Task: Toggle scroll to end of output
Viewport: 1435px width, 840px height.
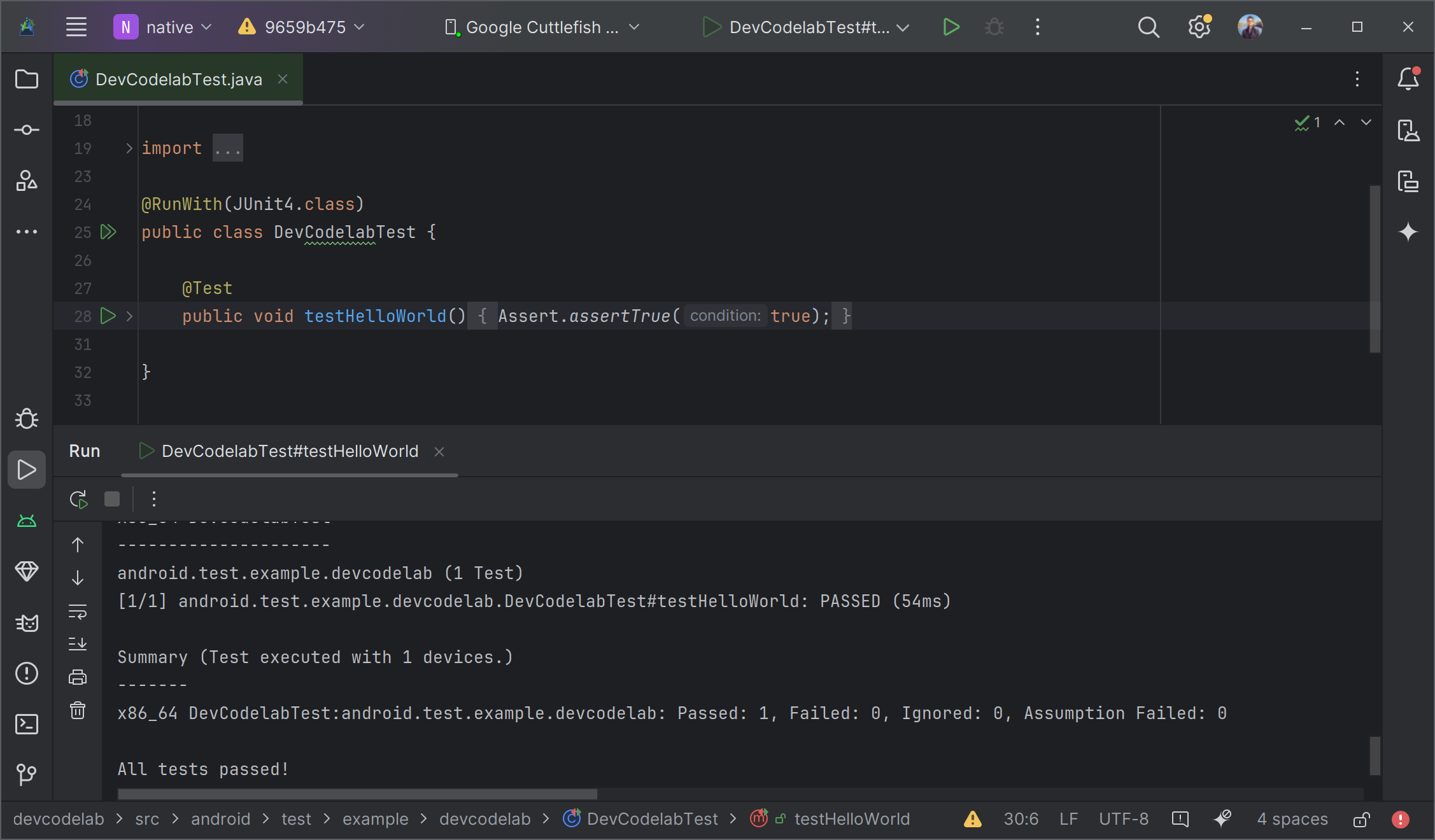Action: 78,644
